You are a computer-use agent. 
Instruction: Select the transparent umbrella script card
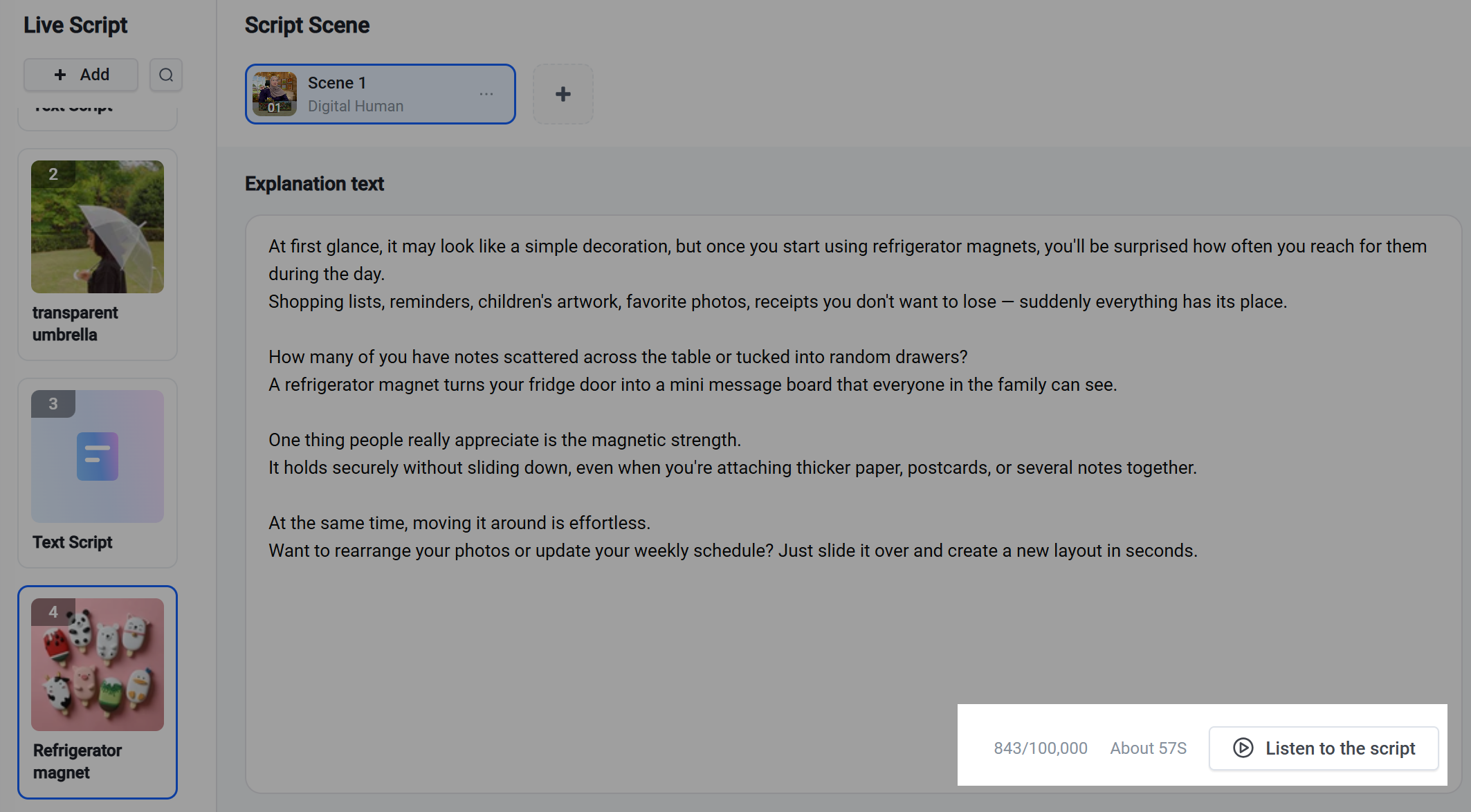click(98, 255)
